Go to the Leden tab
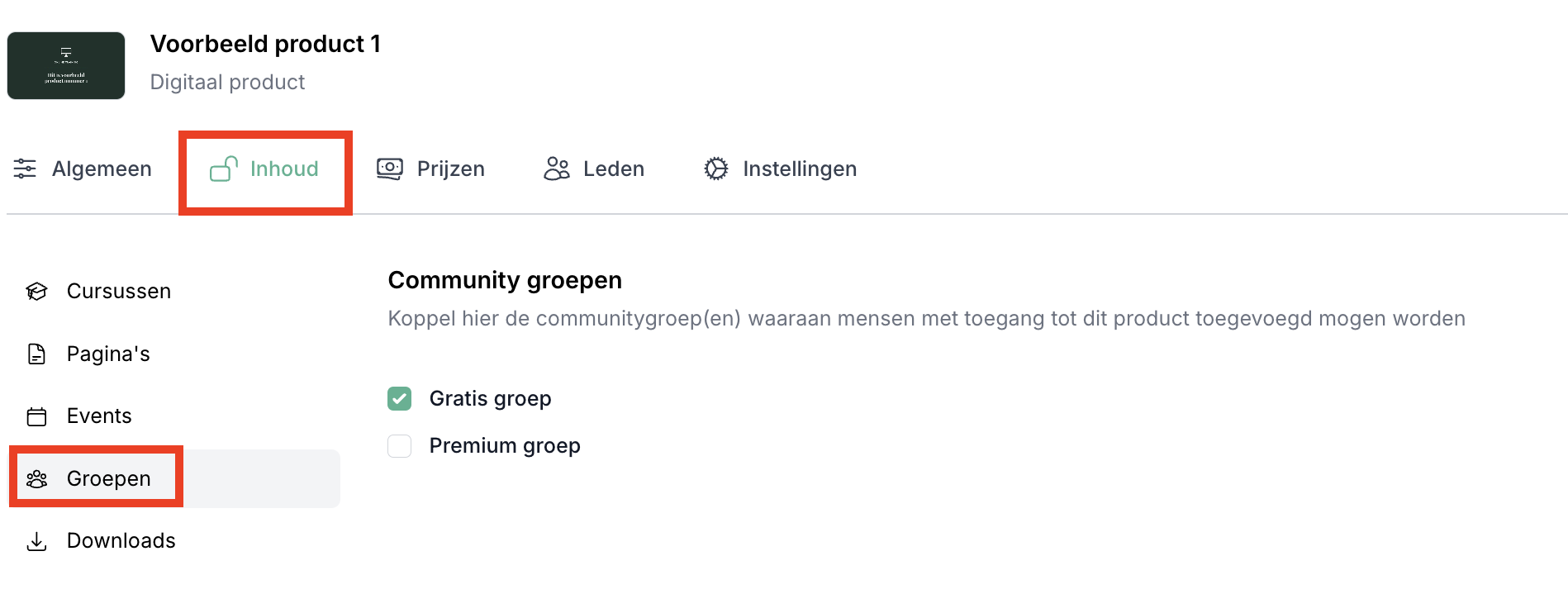1568x613 pixels. tap(613, 169)
